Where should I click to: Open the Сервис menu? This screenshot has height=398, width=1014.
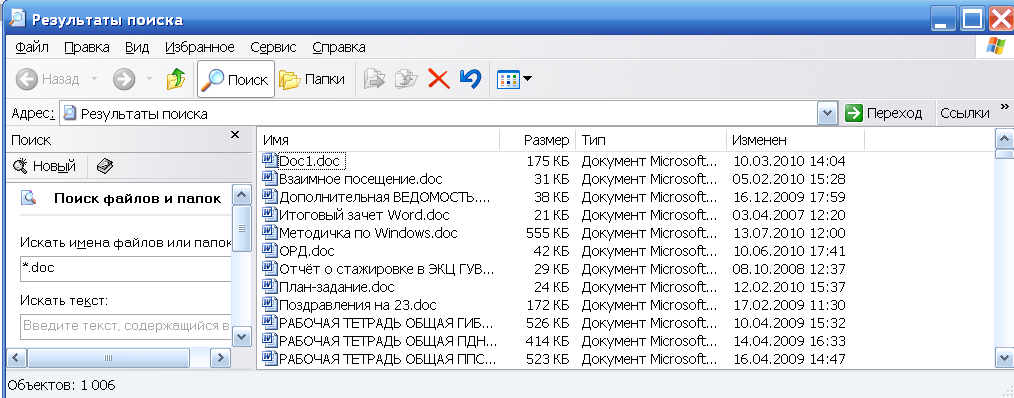pos(274,47)
